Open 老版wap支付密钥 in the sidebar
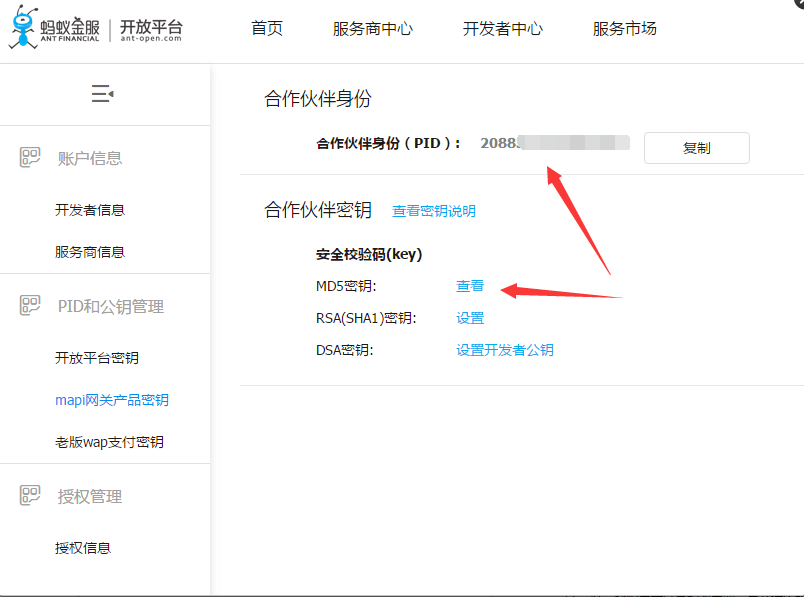The height and width of the screenshot is (597, 804). [109, 442]
